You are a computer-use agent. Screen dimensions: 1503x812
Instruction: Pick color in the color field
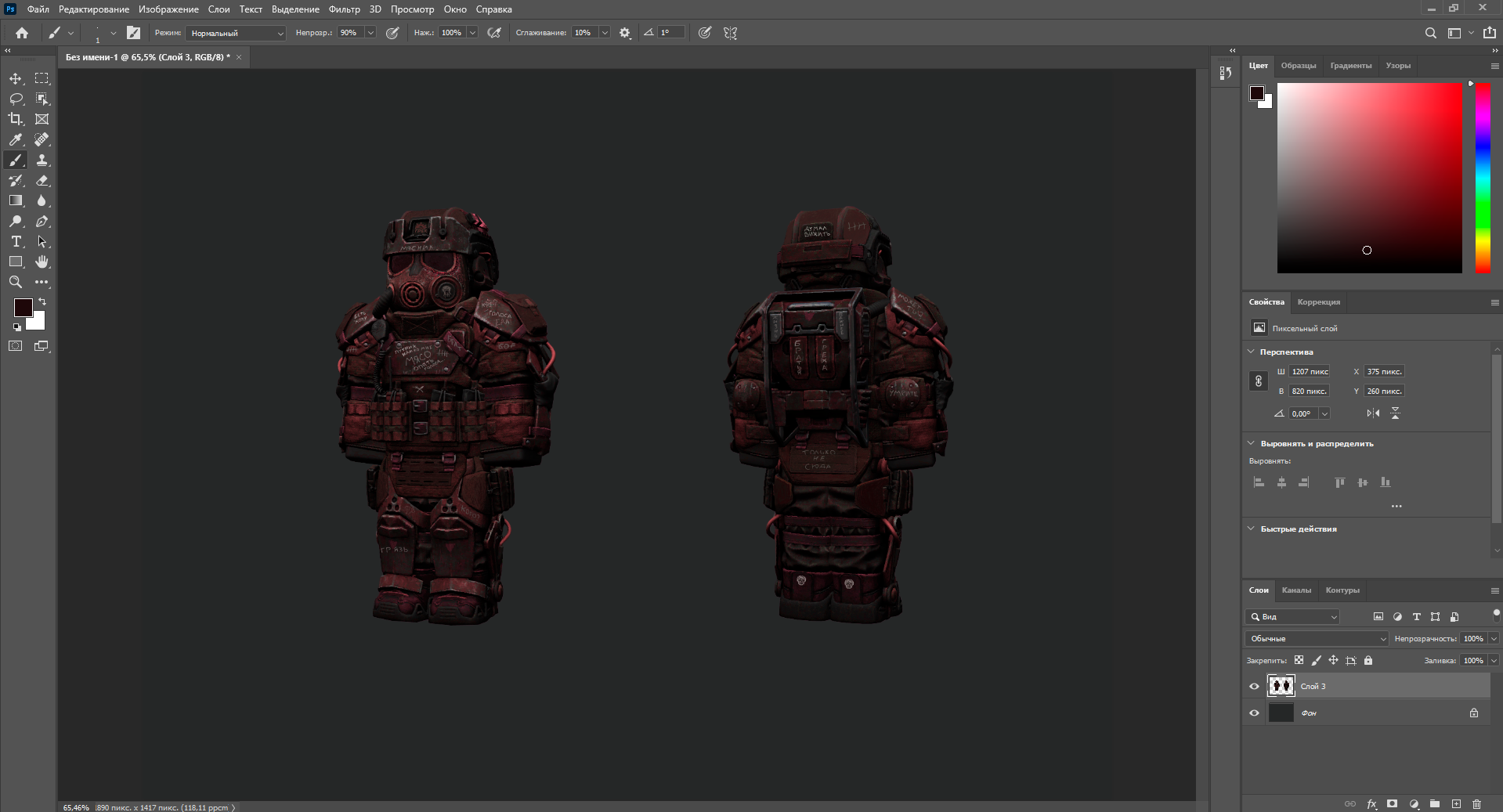[1369, 178]
